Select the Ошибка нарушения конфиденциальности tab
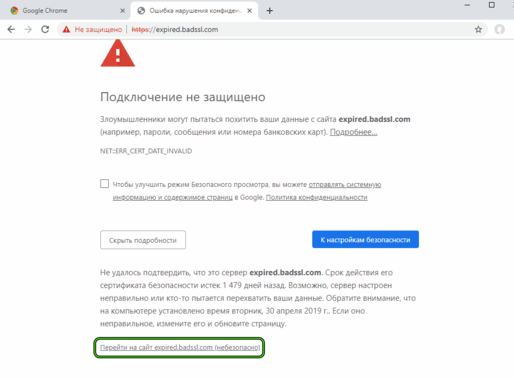514x378 pixels. point(194,11)
